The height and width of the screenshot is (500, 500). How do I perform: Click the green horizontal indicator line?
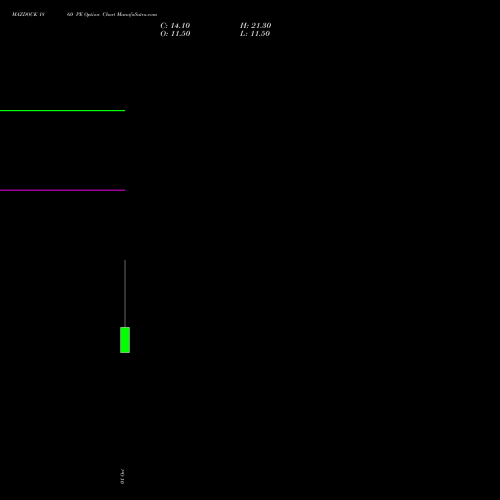coord(62,110)
